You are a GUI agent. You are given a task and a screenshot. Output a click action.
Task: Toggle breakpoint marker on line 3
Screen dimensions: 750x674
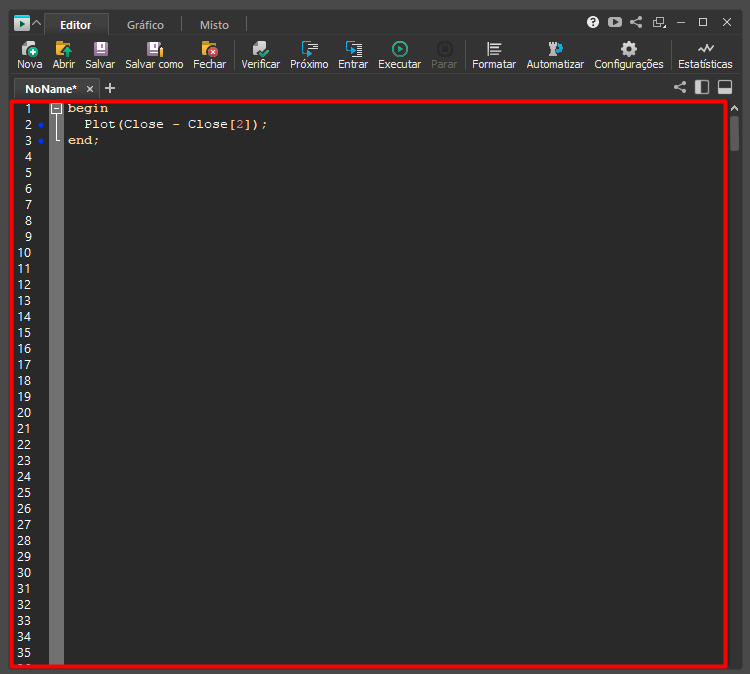(x=41, y=141)
